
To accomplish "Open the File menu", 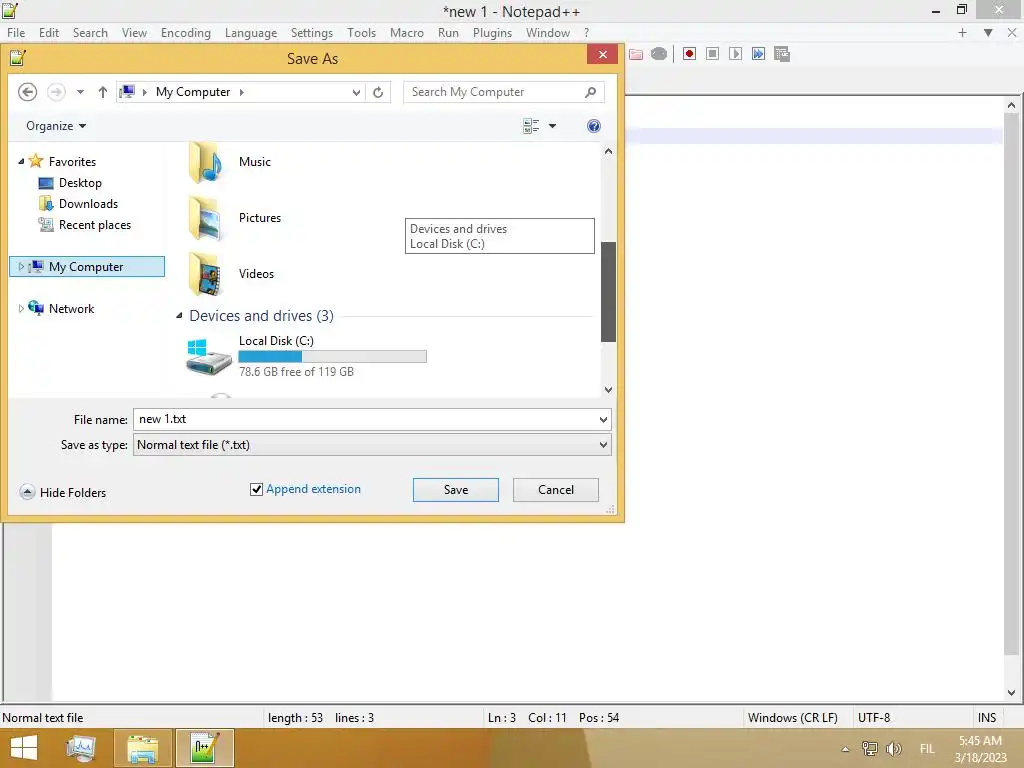I will 16,33.
